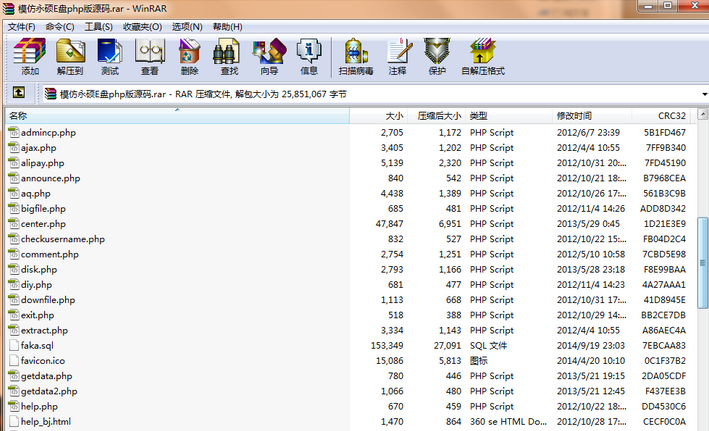Open the 命令(C) menu
This screenshot has height=431, width=709.
click(60, 27)
